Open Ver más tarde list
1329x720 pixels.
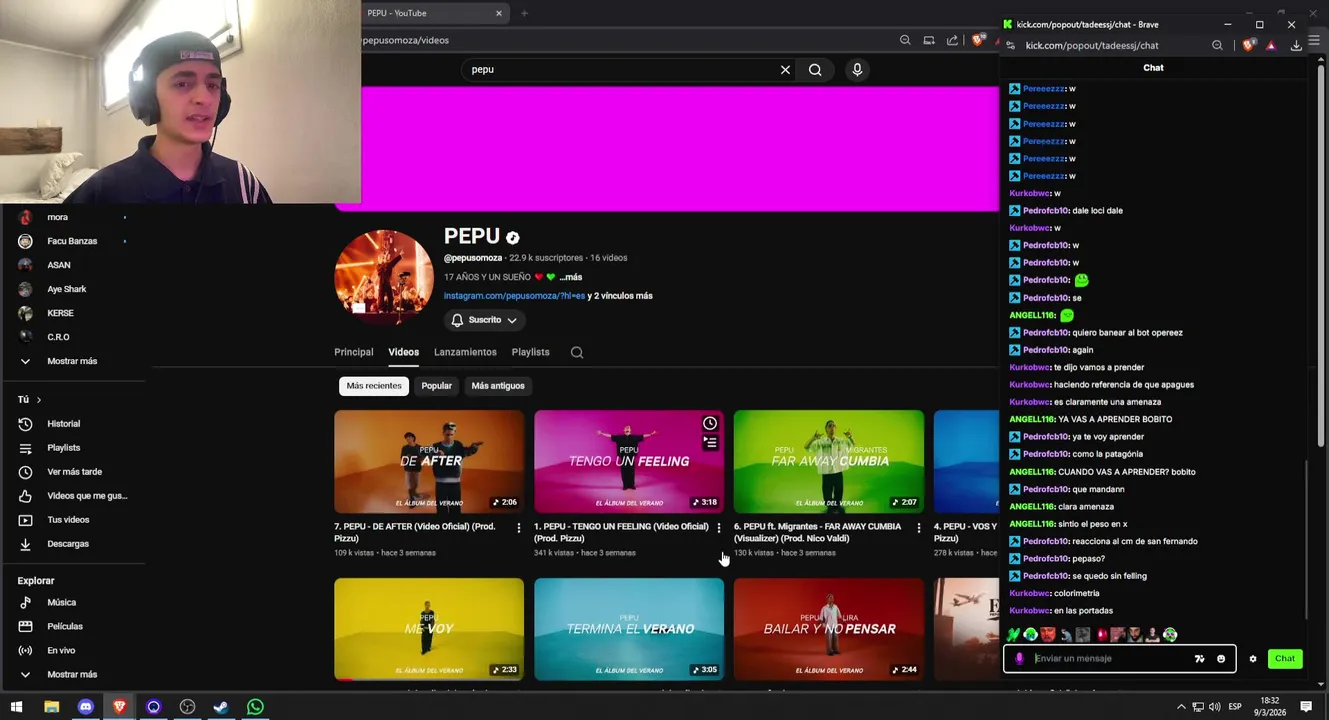(74, 472)
